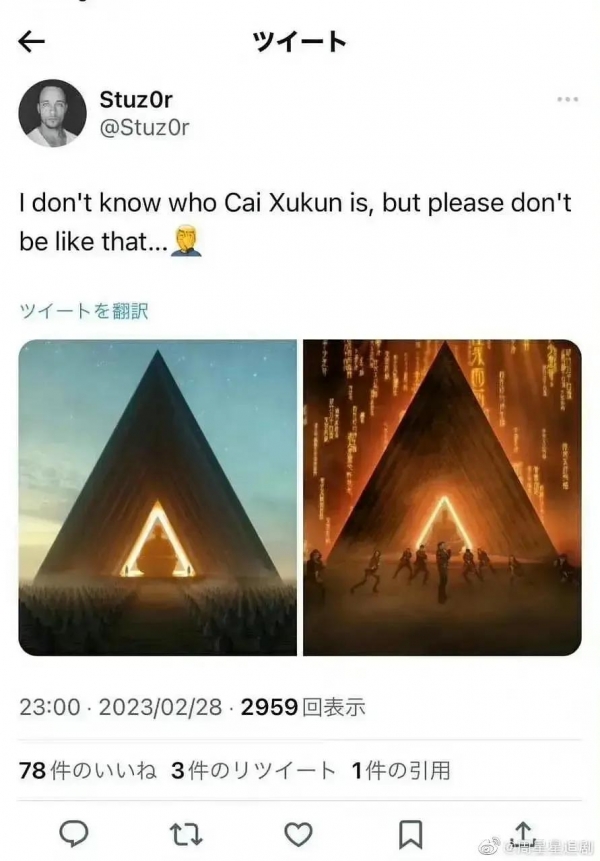View the 3 retweets list
600x861 pixels.
tap(253, 770)
